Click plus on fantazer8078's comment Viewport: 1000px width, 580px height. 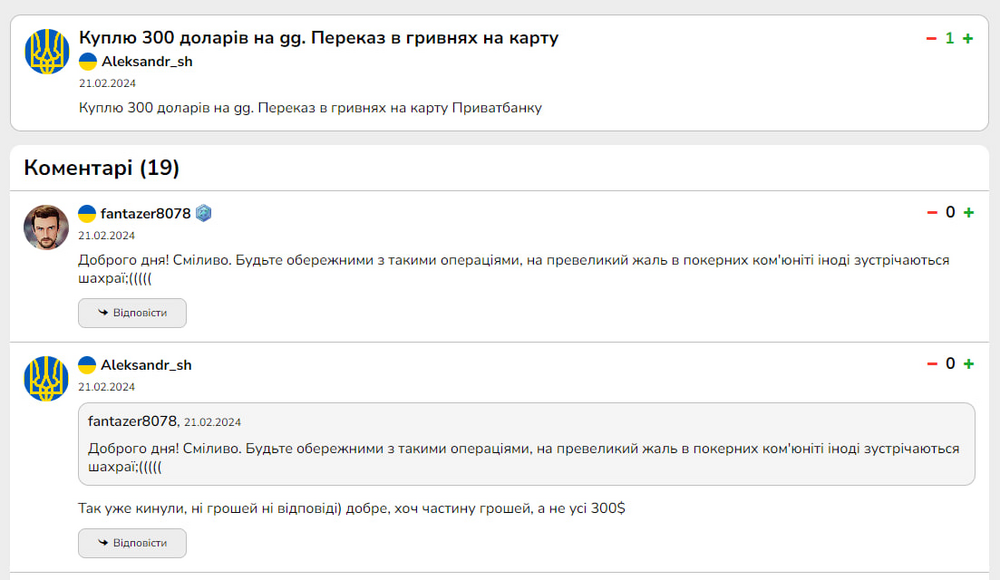(x=968, y=213)
